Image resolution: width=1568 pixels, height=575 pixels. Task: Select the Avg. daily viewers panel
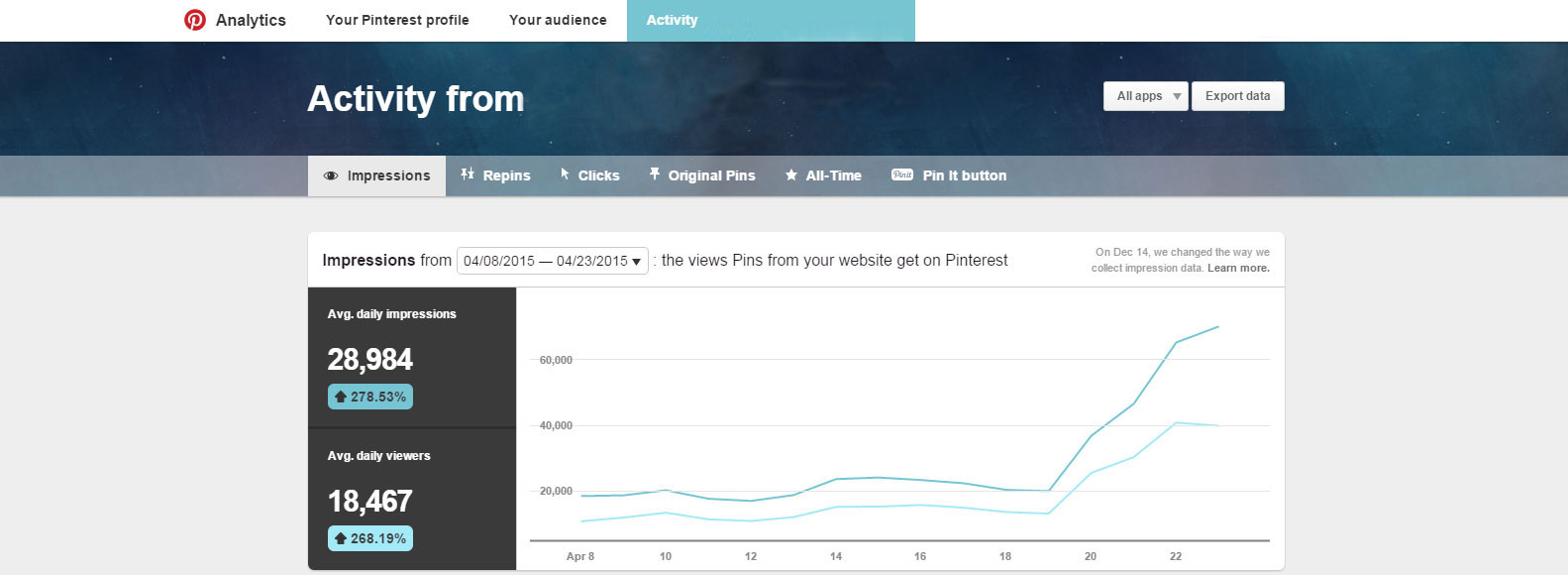tap(412, 499)
